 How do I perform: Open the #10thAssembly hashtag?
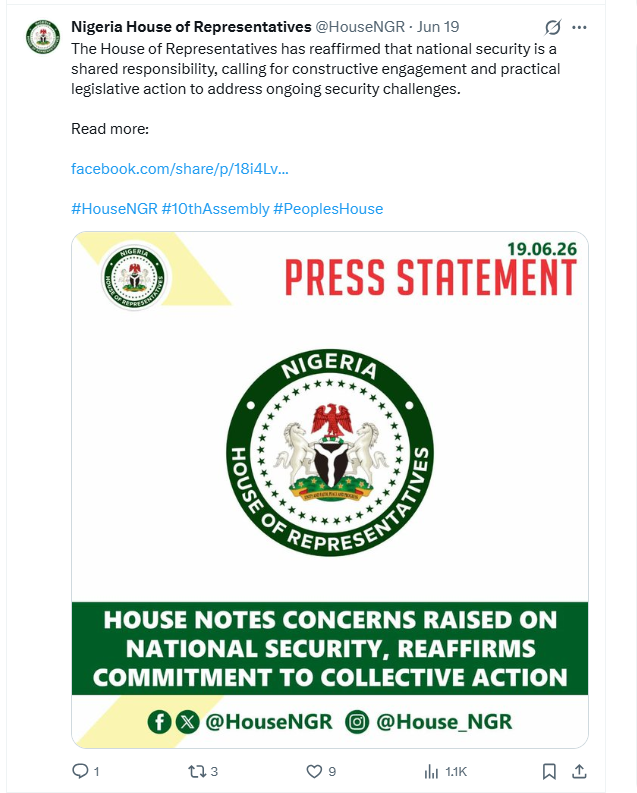point(215,209)
